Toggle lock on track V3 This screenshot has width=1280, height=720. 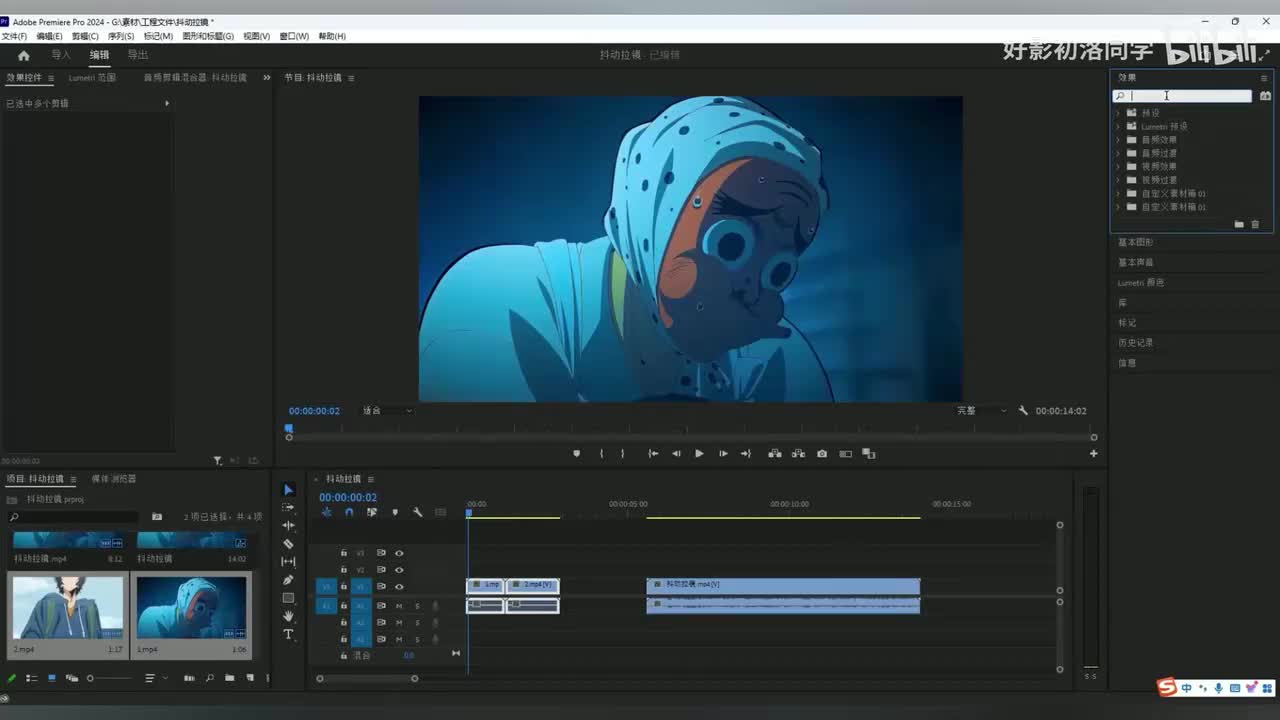[344, 553]
